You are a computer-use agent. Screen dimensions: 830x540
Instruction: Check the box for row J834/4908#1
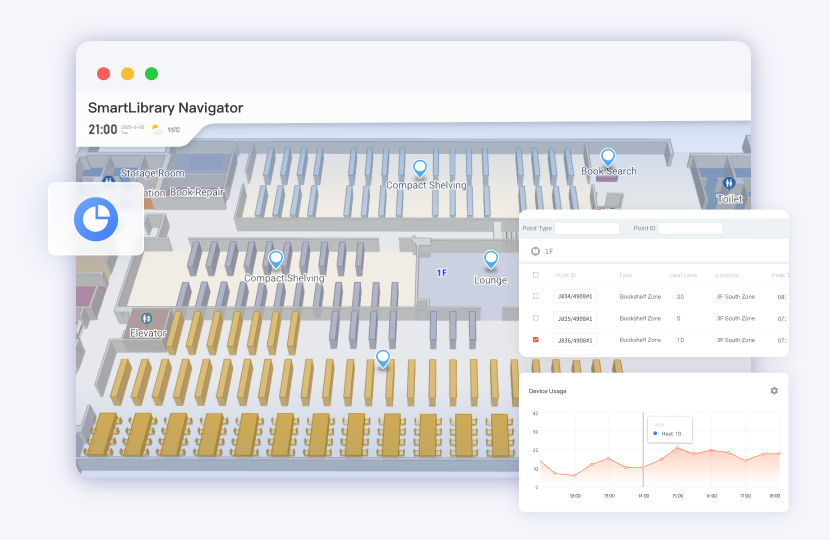[x=536, y=296]
